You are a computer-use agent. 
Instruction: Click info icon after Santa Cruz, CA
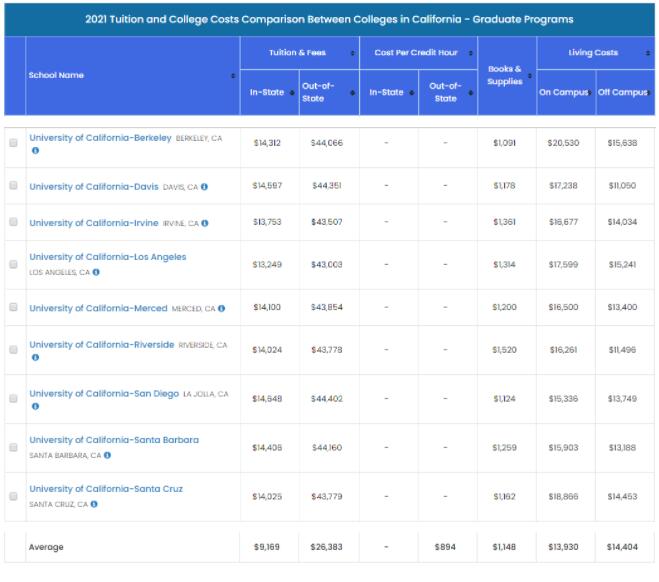[93, 504]
